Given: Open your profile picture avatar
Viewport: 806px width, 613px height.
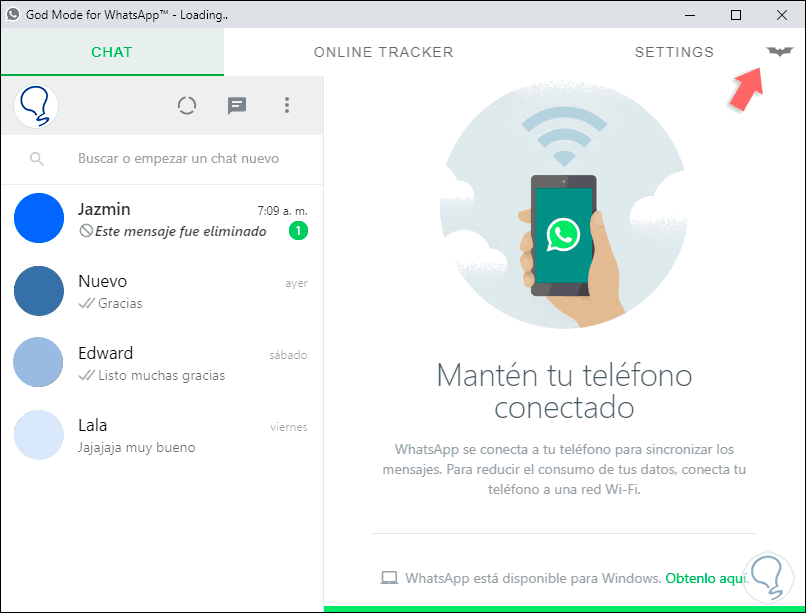Looking at the screenshot, I should pos(36,106).
